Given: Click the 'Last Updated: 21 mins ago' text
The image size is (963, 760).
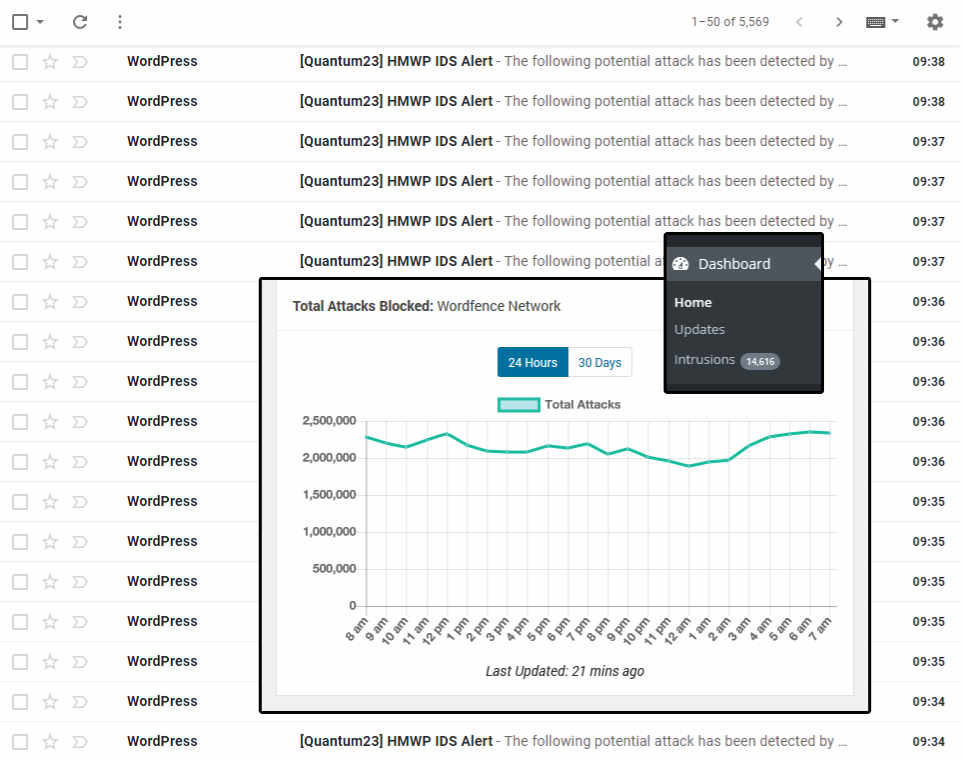Looking at the screenshot, I should coord(565,671).
